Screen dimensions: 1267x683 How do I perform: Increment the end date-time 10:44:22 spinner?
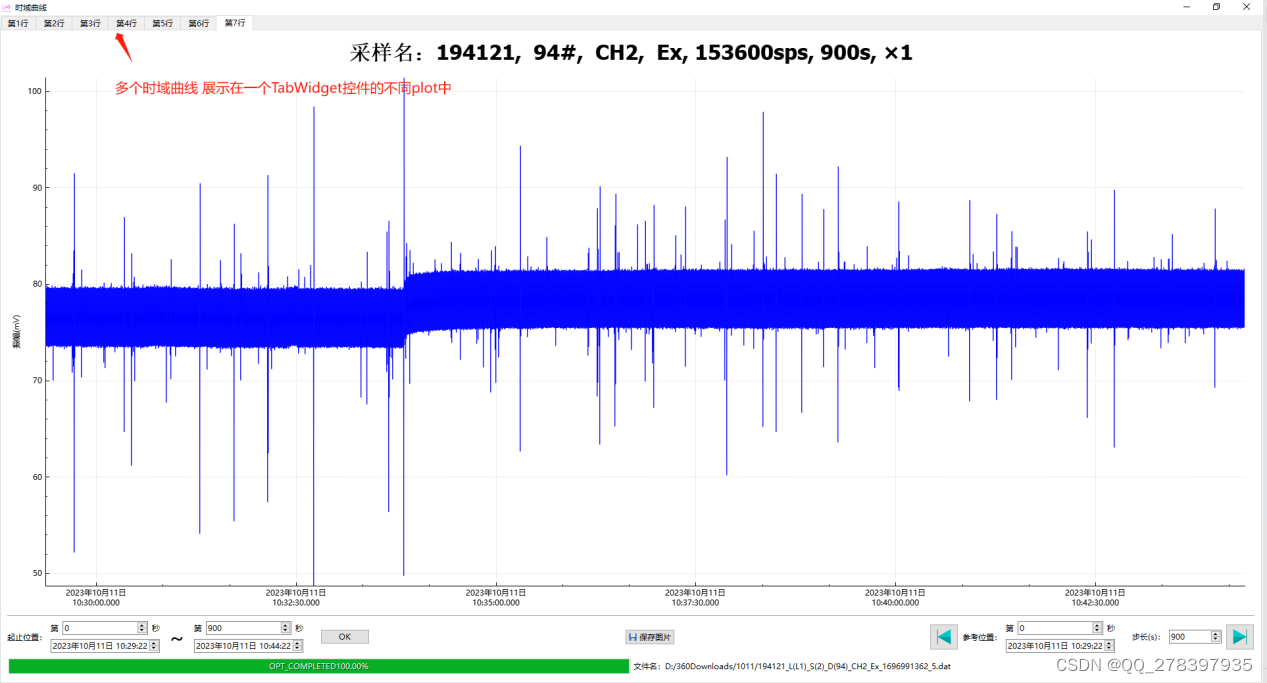coord(297,642)
